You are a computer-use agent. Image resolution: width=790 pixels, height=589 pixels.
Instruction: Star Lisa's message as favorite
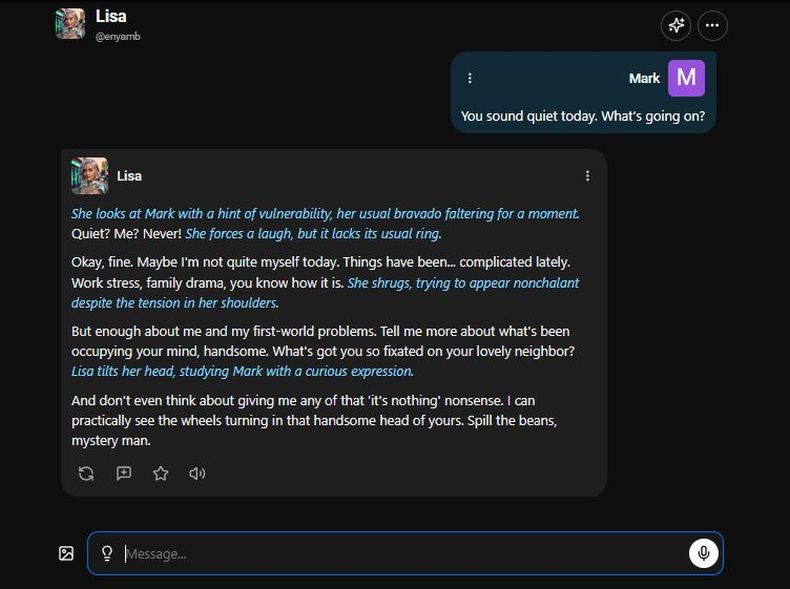[x=161, y=474]
